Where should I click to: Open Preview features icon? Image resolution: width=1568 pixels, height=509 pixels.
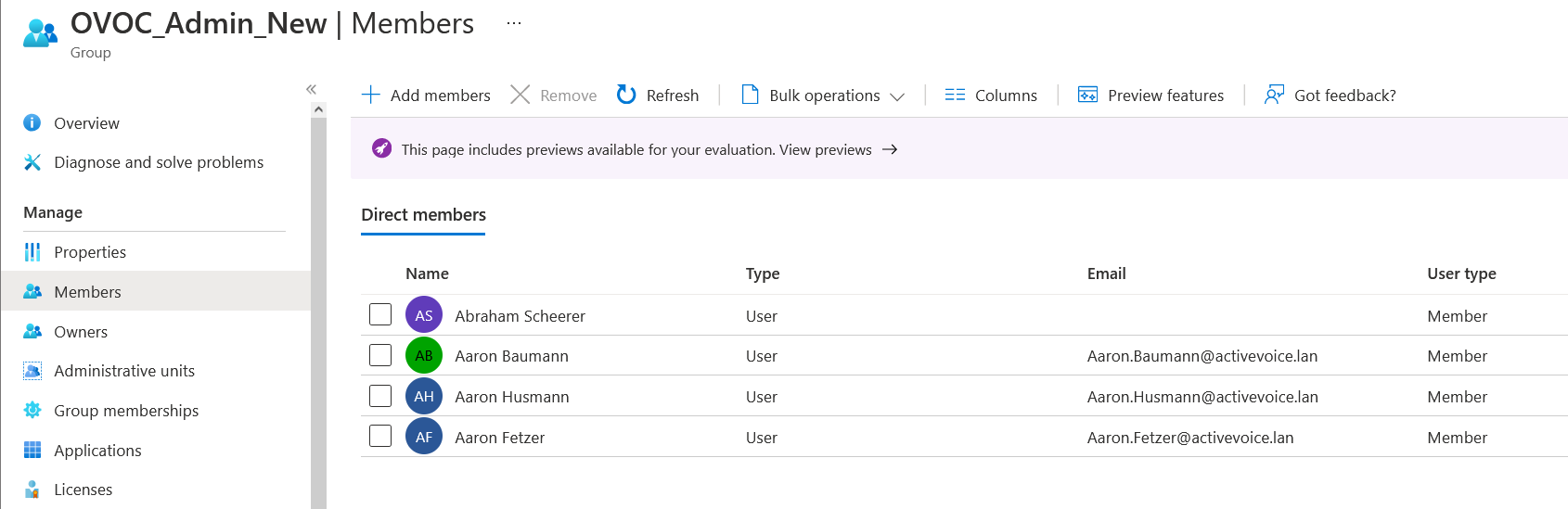[x=1087, y=95]
